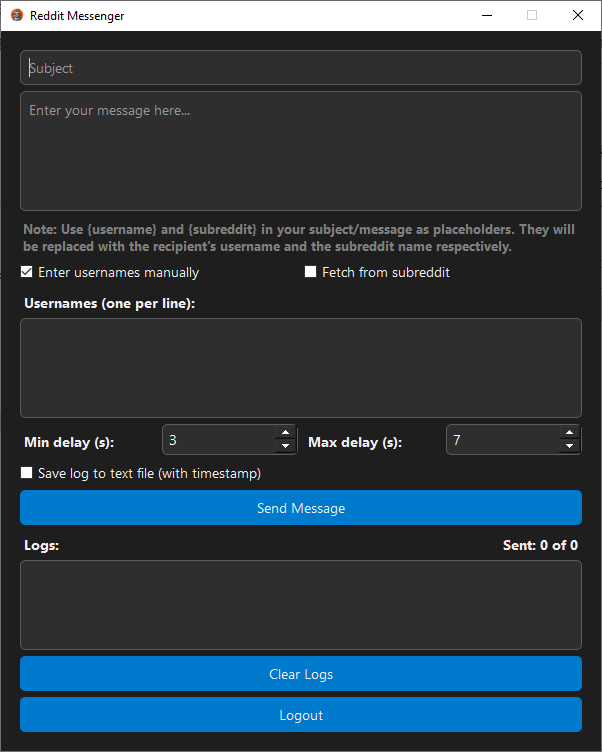Decrease Max delay with down arrow
602x752 pixels.
coord(569,446)
